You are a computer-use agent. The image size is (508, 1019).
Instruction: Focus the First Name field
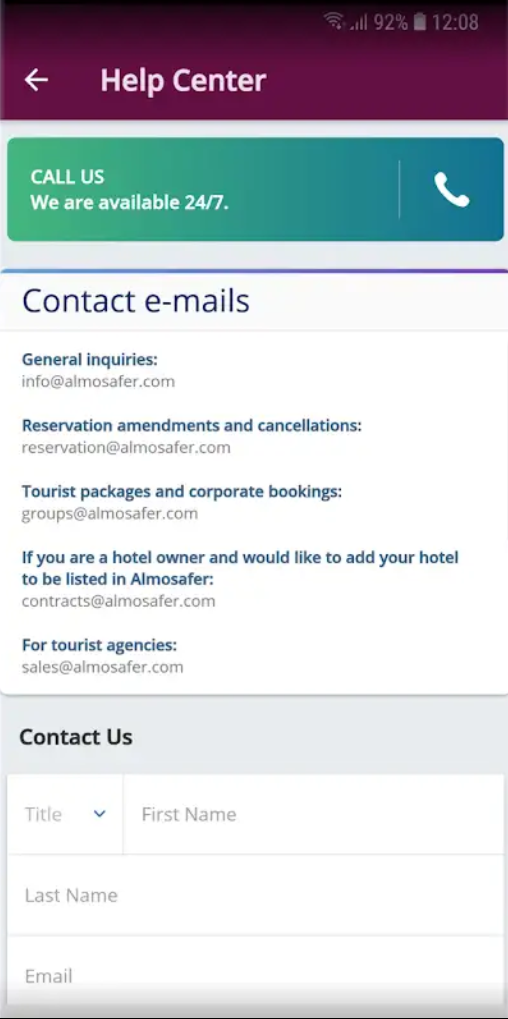[314, 814]
